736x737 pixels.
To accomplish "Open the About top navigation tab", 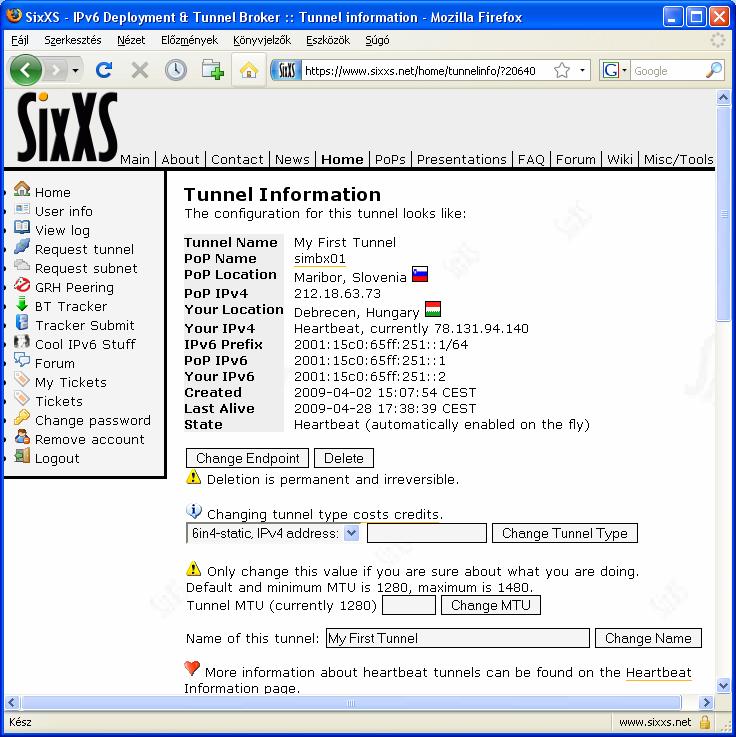I will (180, 160).
